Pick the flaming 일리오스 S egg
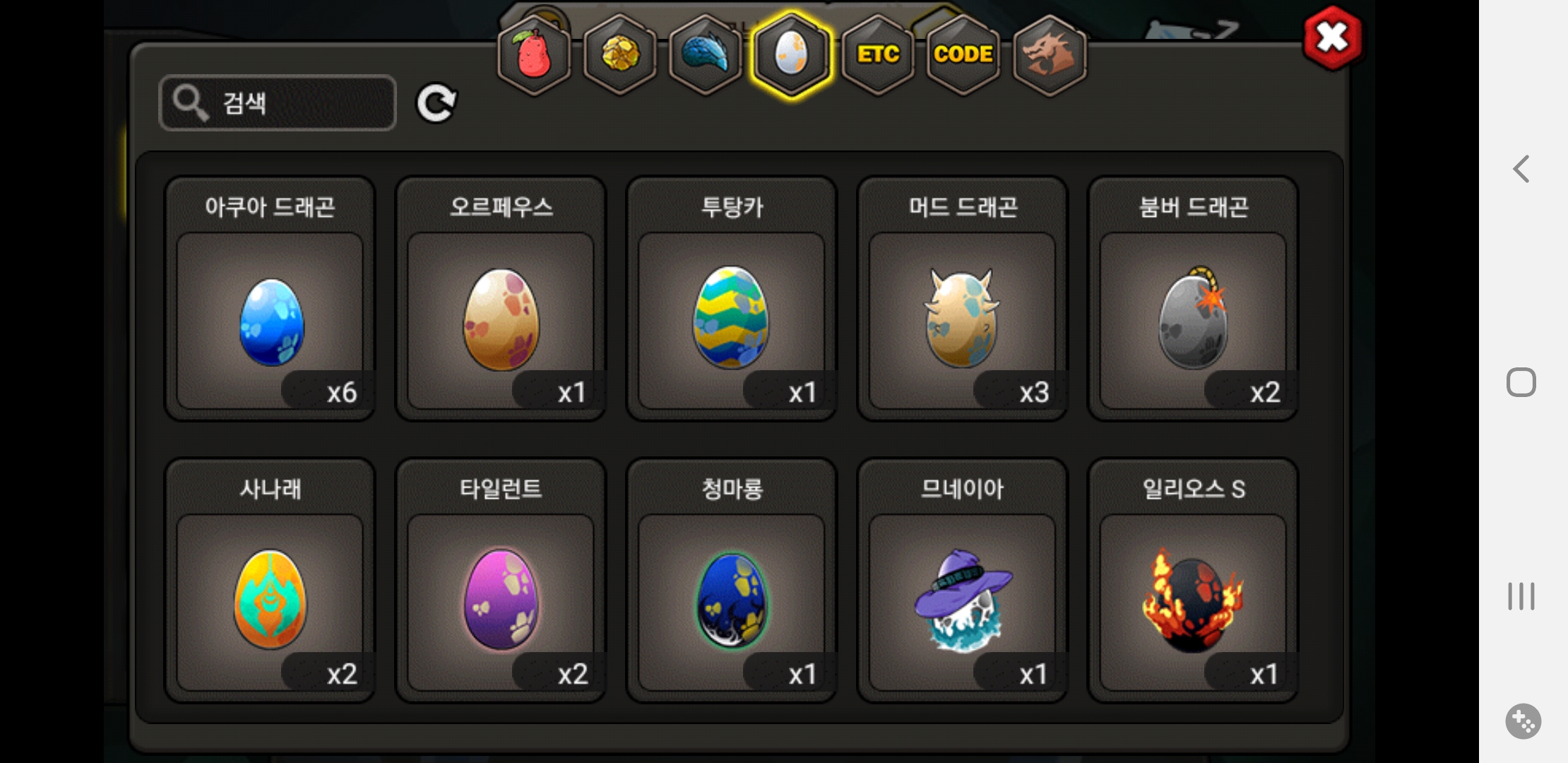Image resolution: width=1568 pixels, height=763 pixels. pos(1194,580)
